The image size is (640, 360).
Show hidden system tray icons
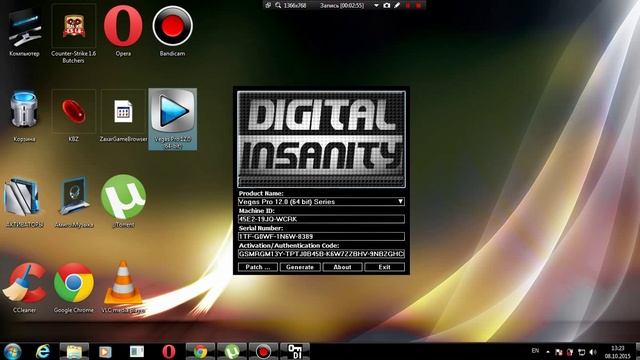(548, 352)
